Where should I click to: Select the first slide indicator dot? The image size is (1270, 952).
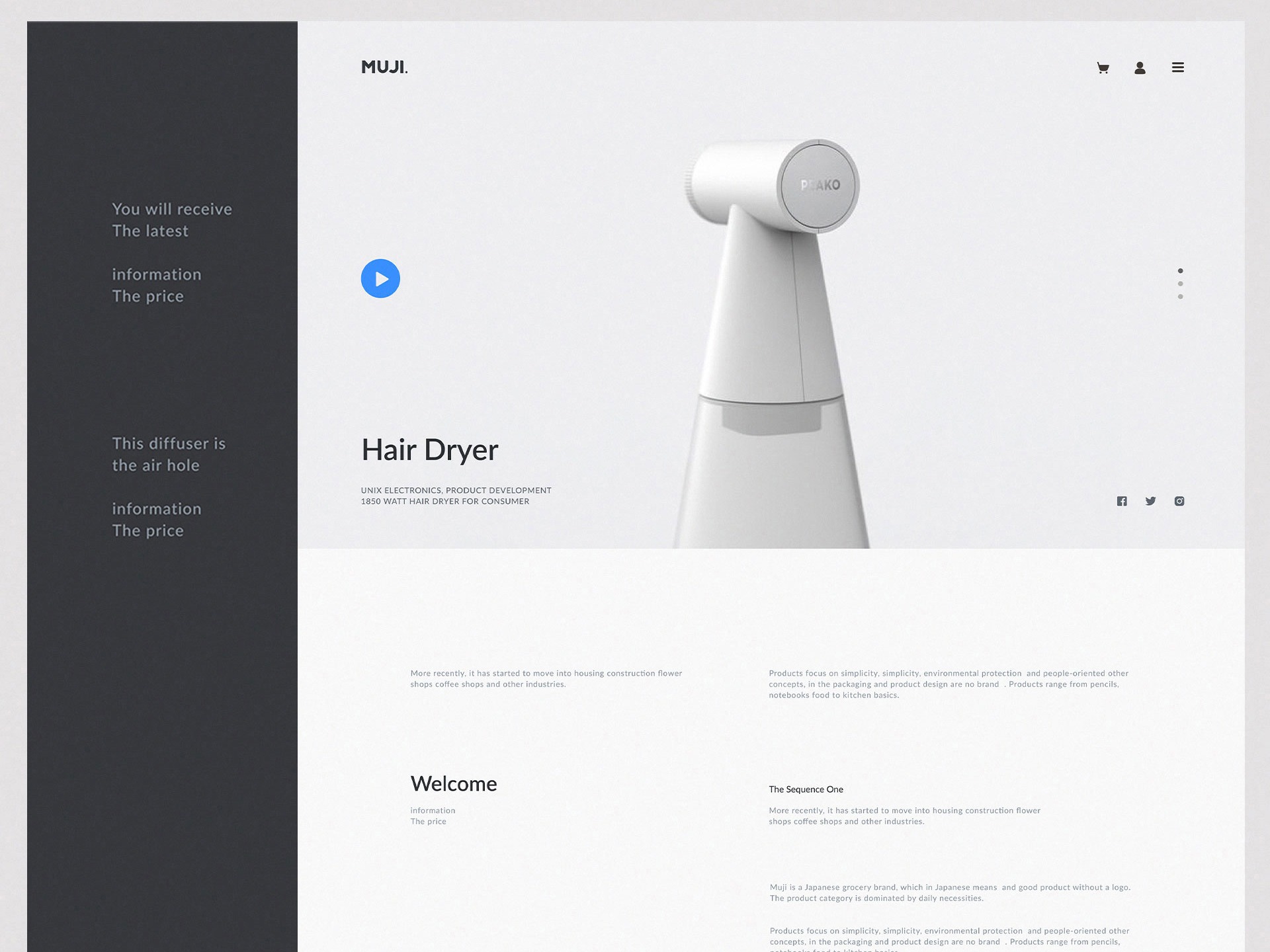(x=1180, y=271)
